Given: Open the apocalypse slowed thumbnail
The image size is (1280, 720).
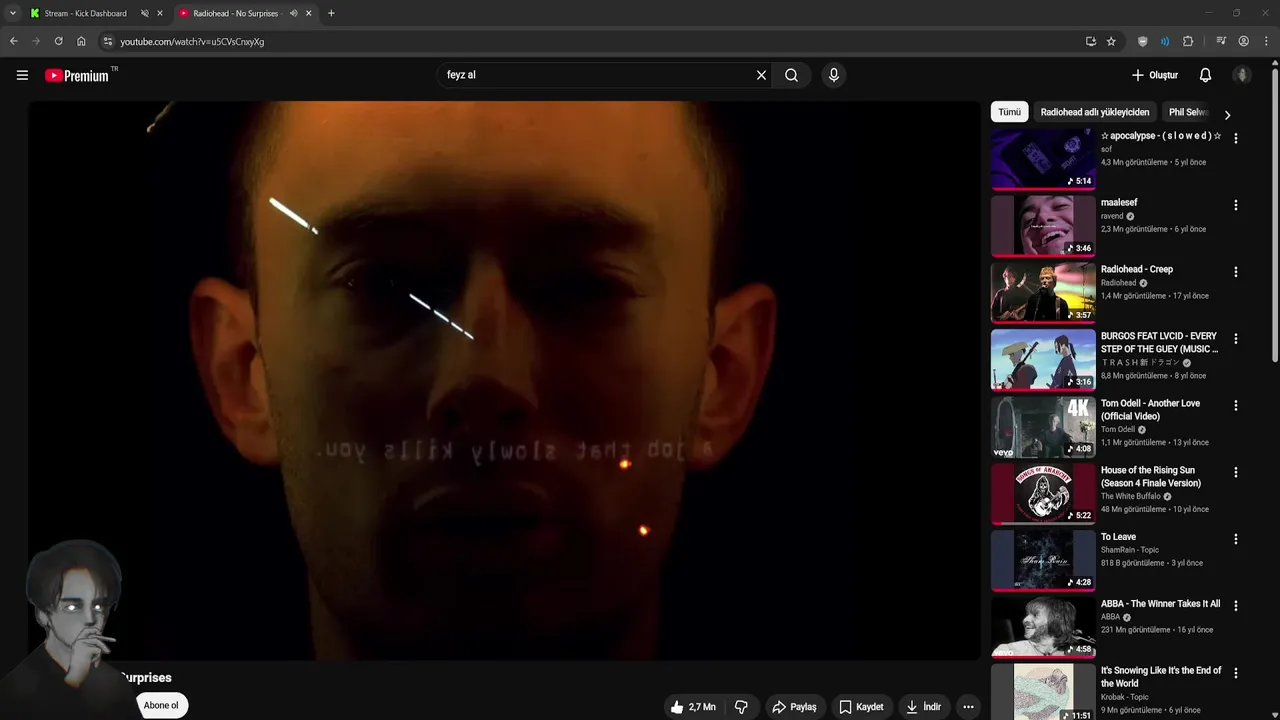Looking at the screenshot, I should click(1043, 159).
